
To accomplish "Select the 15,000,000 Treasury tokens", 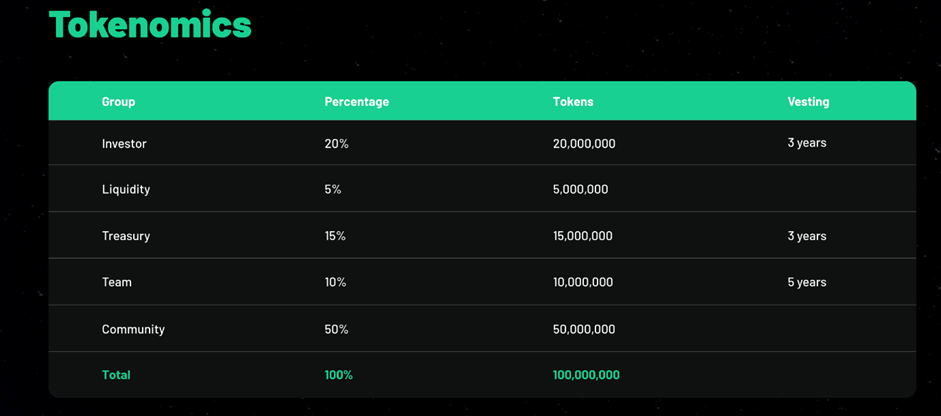I will [583, 237].
